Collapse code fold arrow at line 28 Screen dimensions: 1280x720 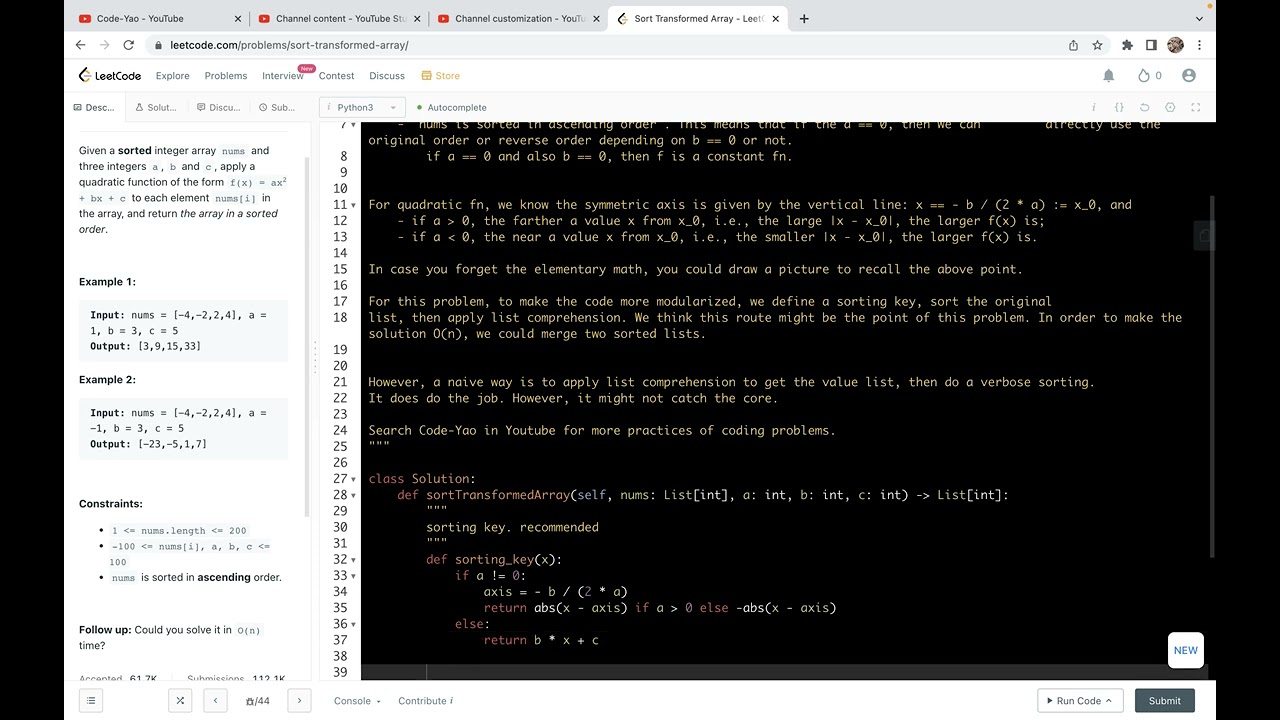[x=353, y=495]
